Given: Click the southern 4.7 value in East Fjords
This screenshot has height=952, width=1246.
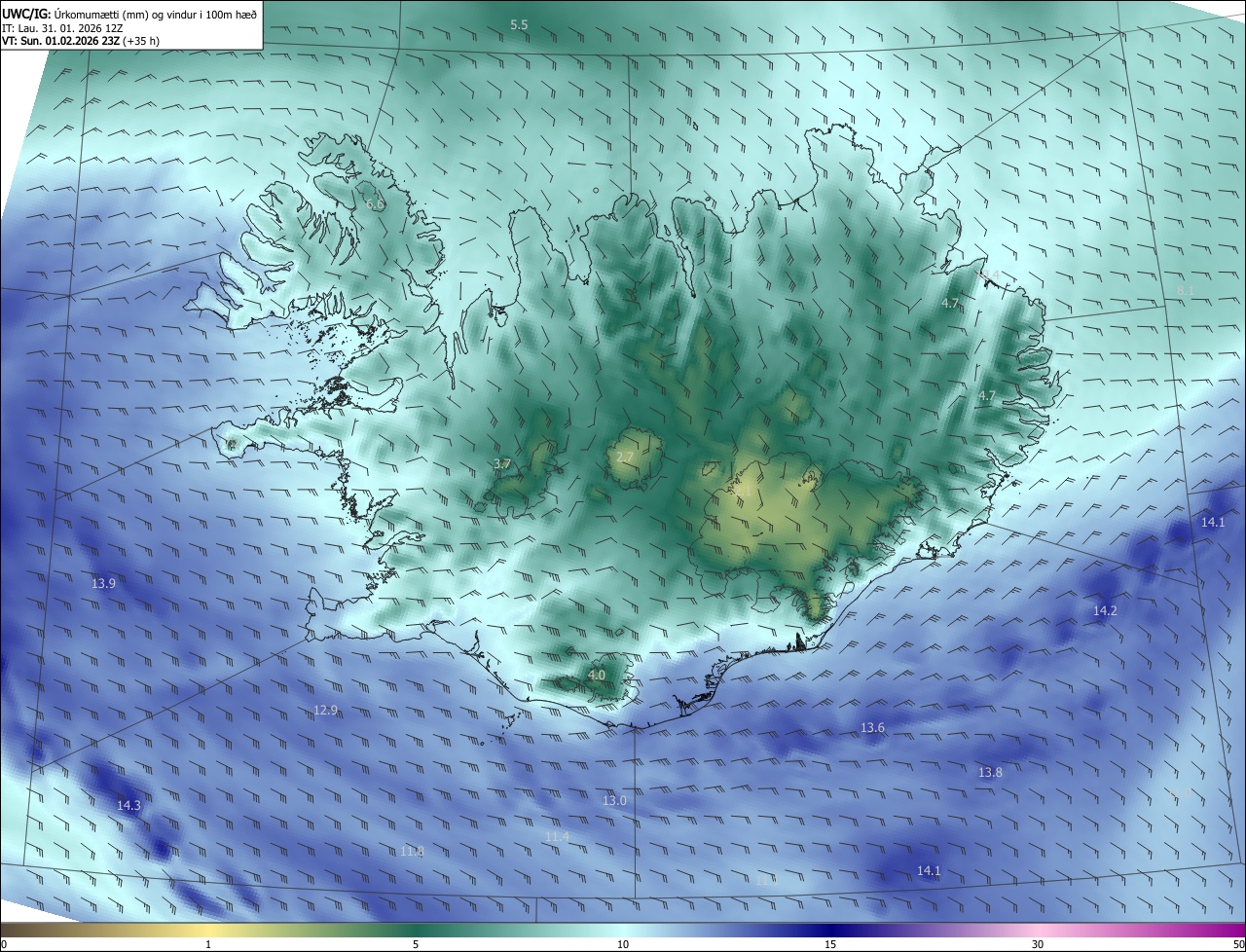Looking at the screenshot, I should click(987, 396).
